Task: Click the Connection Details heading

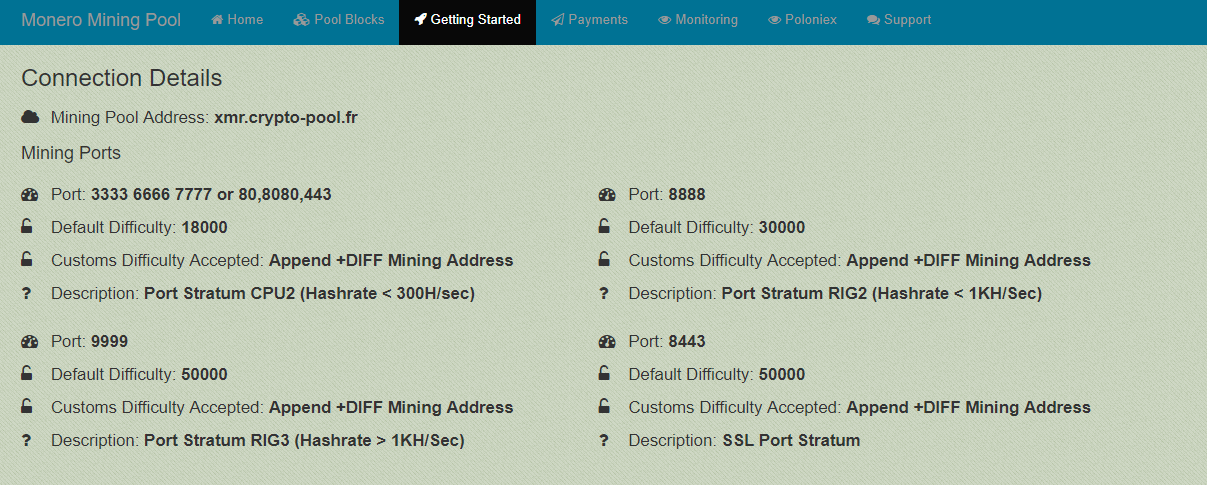Action: [x=122, y=78]
